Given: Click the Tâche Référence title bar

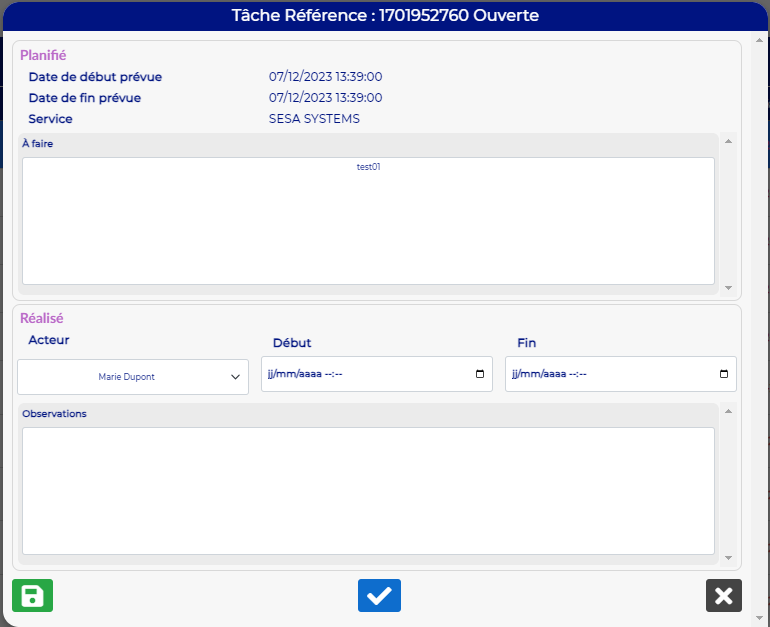Looking at the screenshot, I should tap(385, 15).
